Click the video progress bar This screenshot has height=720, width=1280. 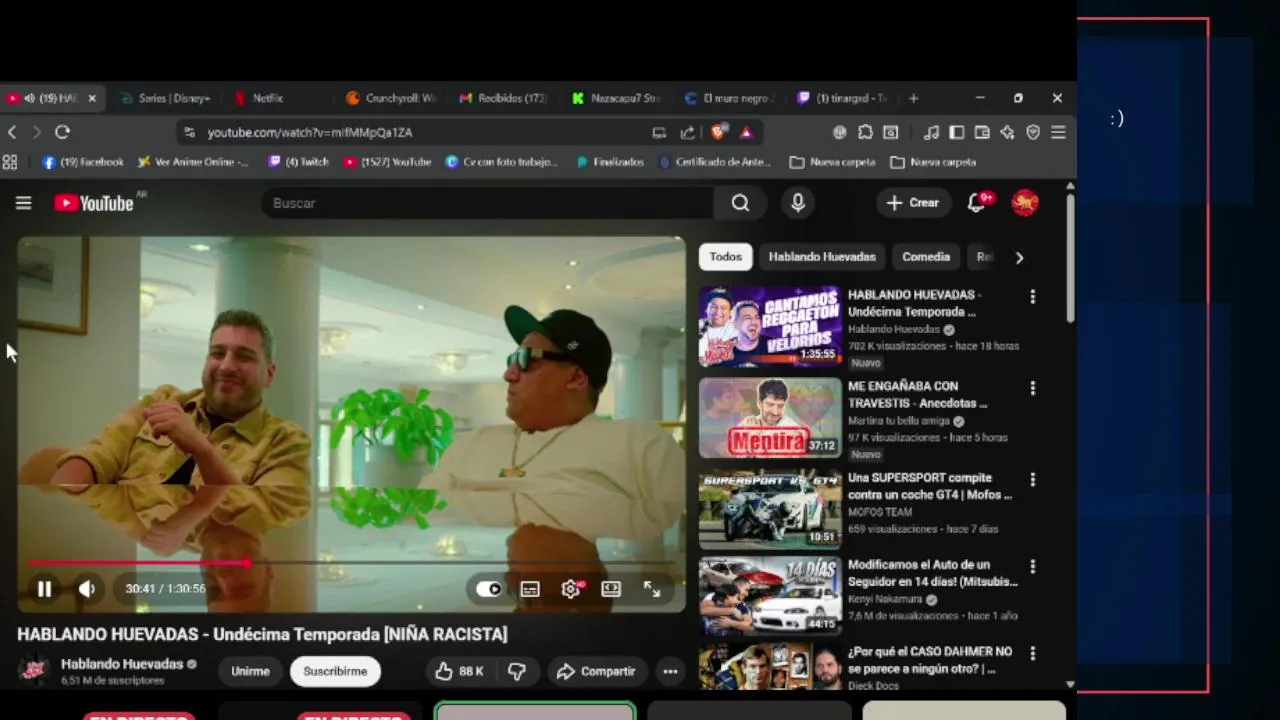[x=351, y=563]
